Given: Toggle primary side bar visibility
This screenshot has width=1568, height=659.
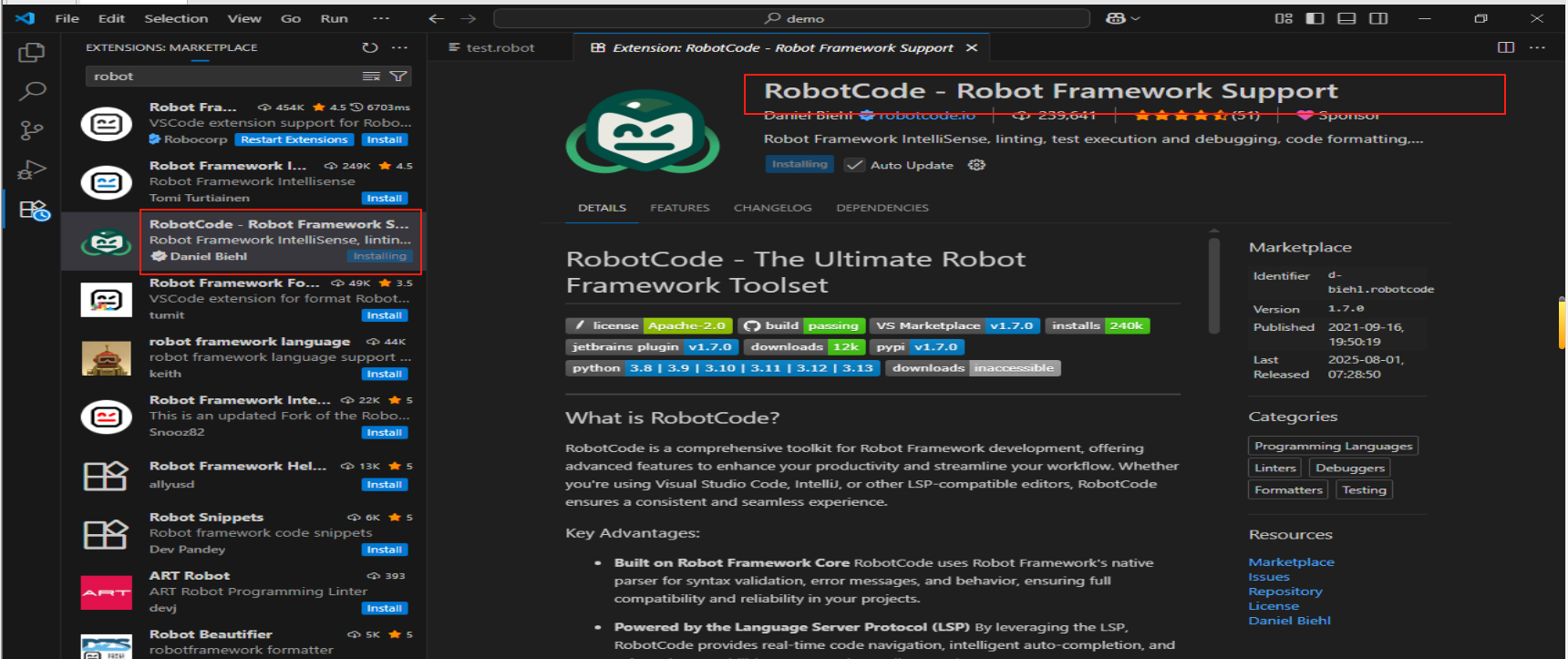Looking at the screenshot, I should click(1315, 18).
